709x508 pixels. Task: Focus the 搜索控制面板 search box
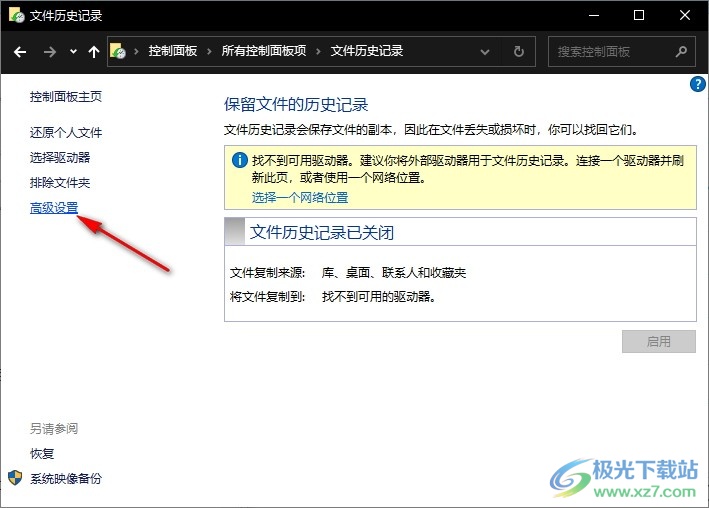[622, 52]
